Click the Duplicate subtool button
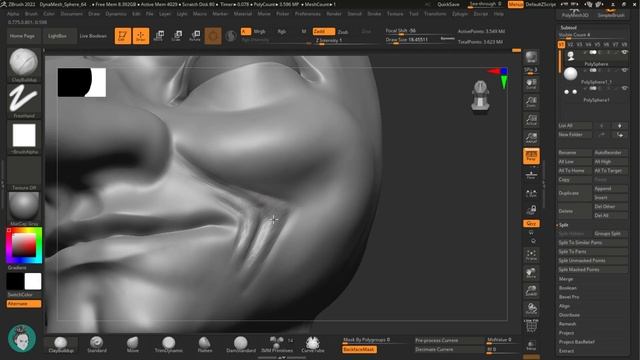This screenshot has height=360, width=640. [575, 193]
